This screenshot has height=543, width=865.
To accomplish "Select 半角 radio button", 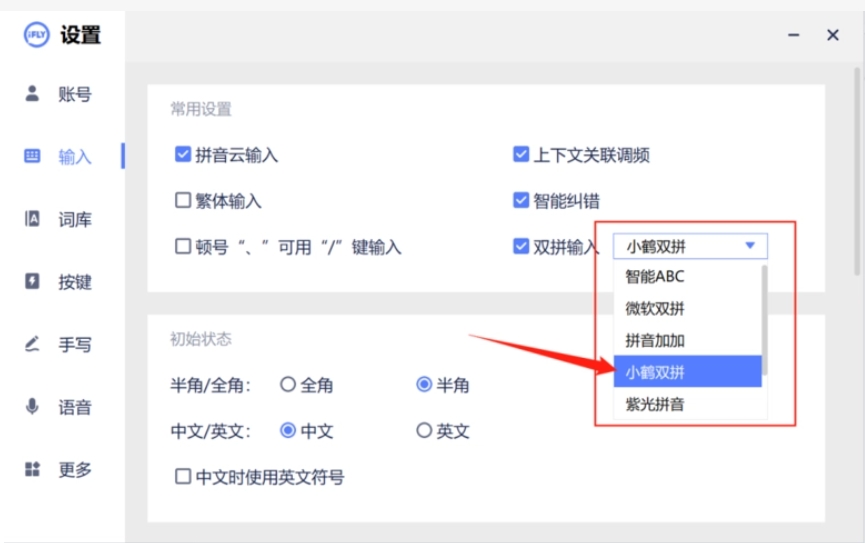I will coord(424,384).
